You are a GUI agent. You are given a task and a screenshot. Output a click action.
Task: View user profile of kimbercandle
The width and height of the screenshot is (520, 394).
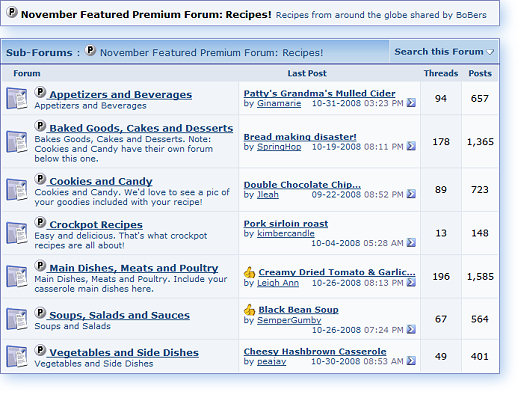286,233
